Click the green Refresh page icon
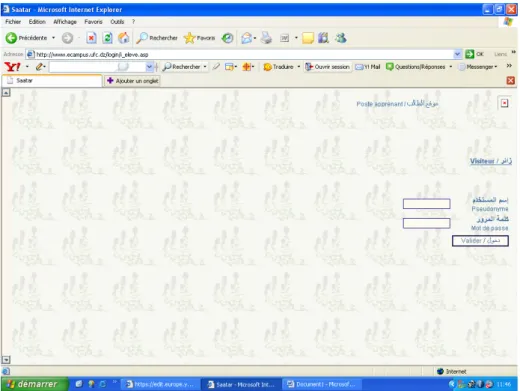This screenshot has height=391, width=520. click(x=107, y=38)
